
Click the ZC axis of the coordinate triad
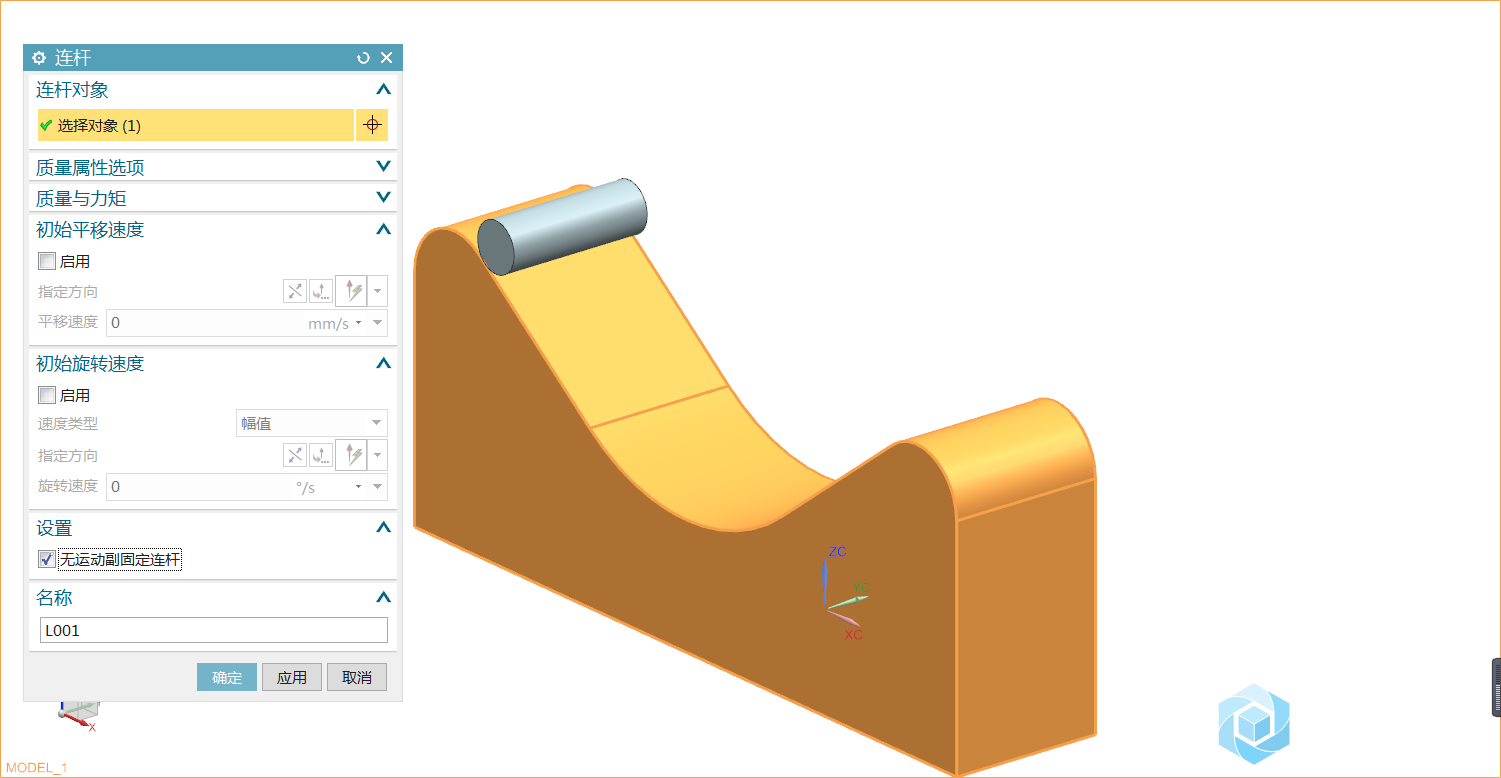click(x=826, y=578)
